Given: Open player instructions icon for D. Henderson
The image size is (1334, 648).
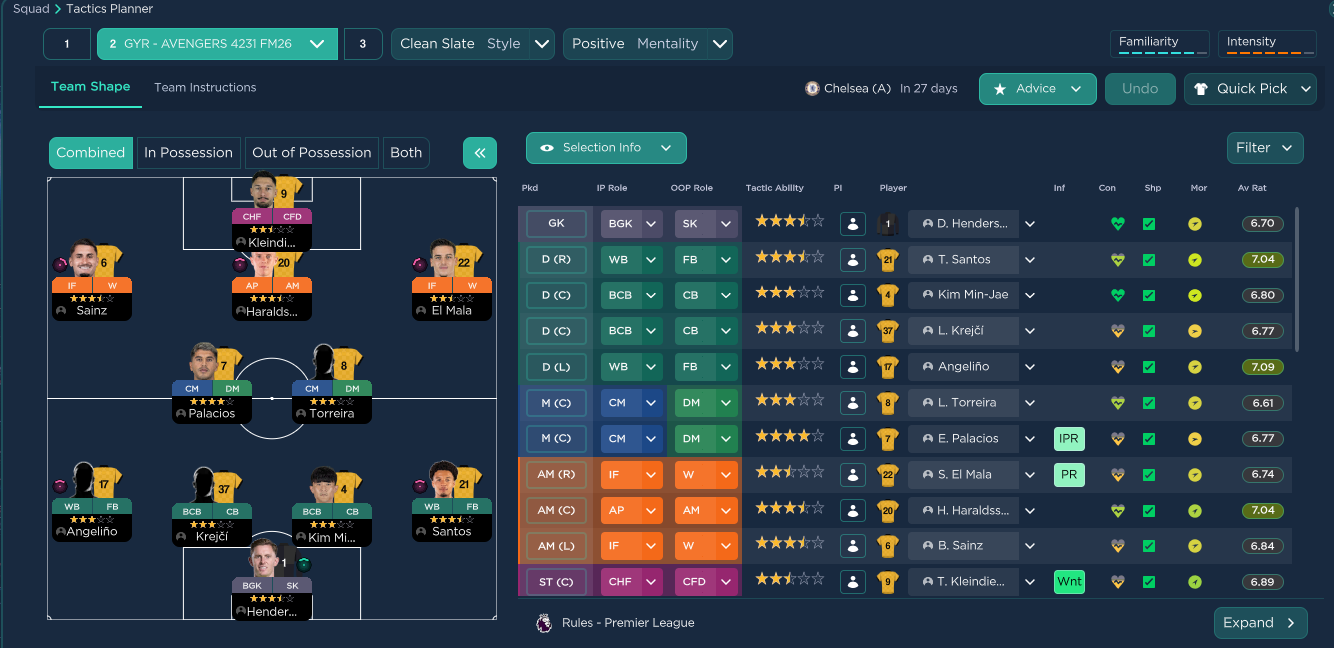Looking at the screenshot, I should (853, 224).
